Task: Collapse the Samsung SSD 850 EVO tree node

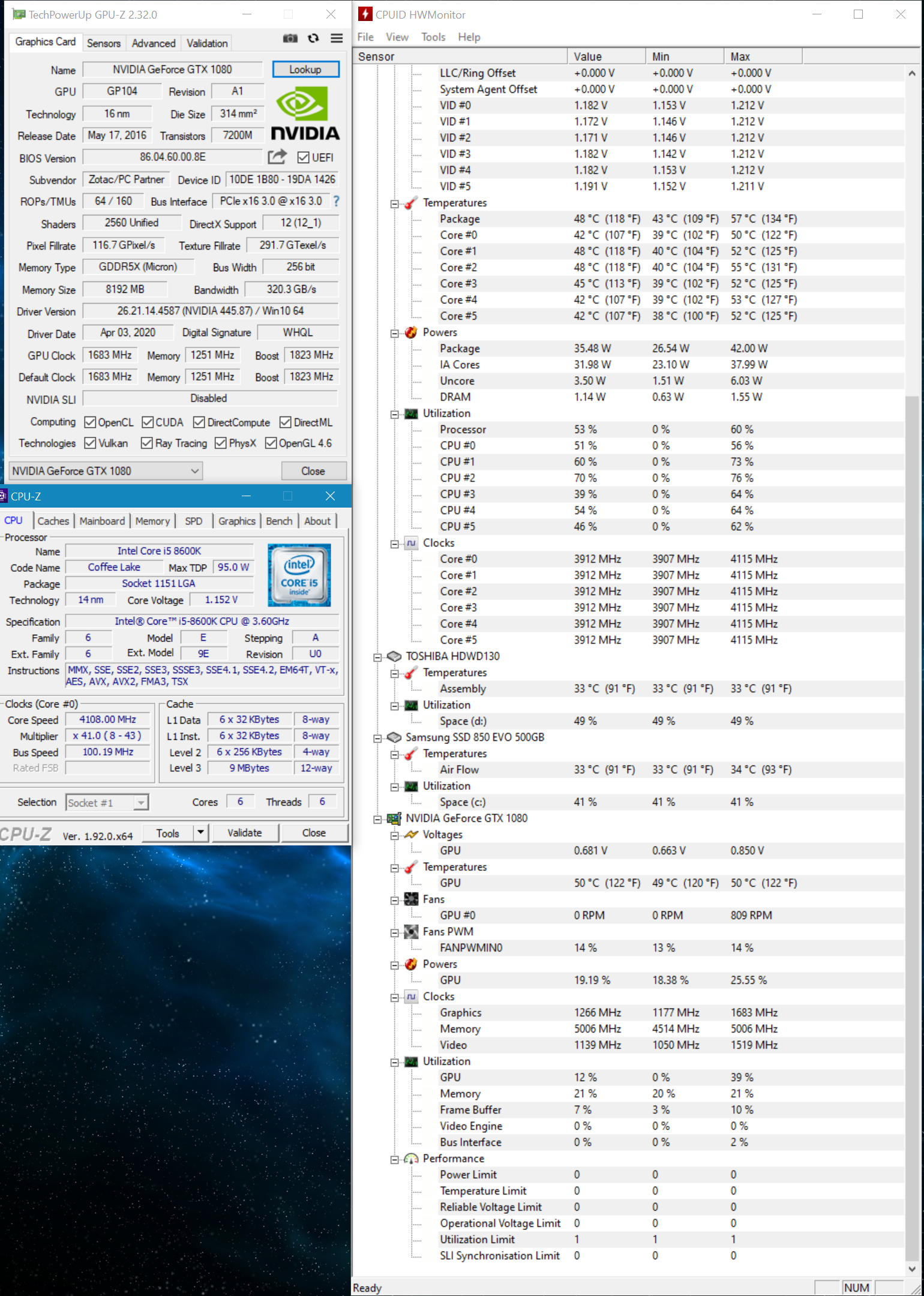Action: click(x=377, y=738)
